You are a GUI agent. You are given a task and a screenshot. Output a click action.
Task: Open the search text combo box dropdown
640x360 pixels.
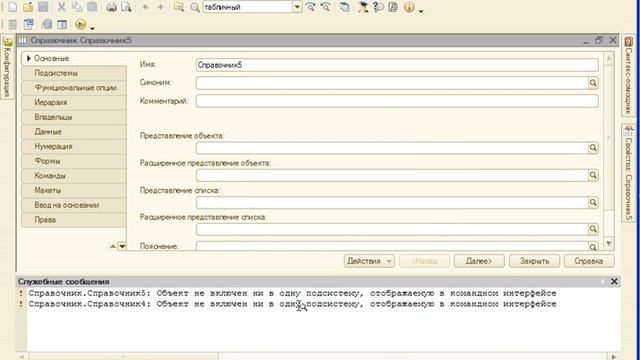click(x=297, y=7)
